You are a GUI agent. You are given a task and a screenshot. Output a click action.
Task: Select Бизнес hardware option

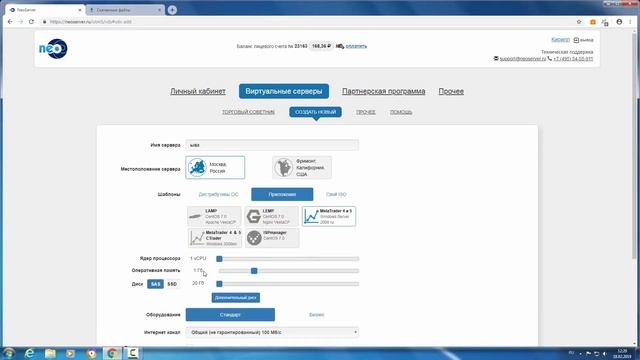[316, 315]
